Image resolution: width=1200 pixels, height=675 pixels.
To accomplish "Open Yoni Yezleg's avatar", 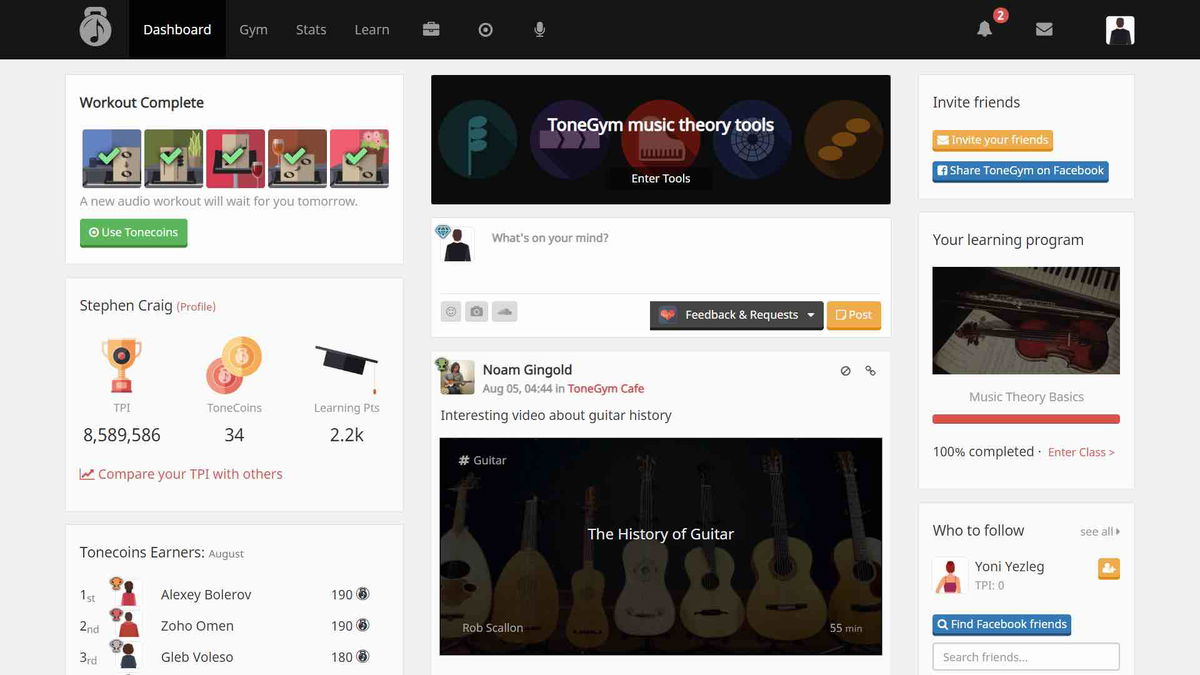I will (949, 576).
